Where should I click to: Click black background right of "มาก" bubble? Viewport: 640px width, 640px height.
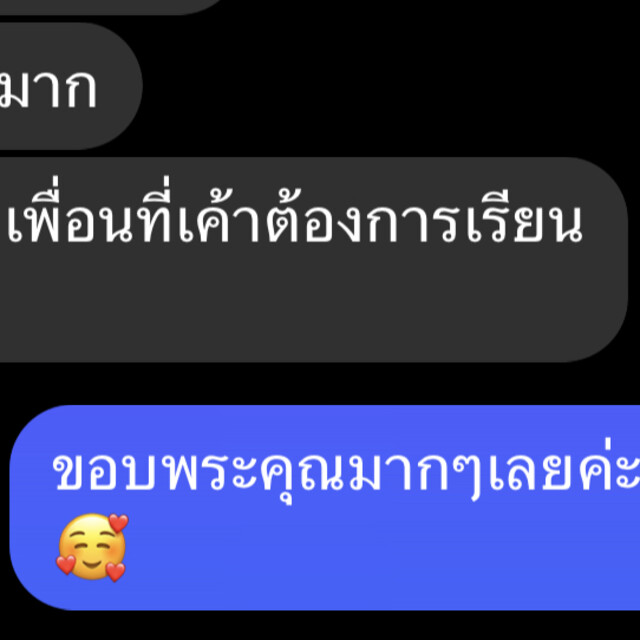tap(388, 86)
